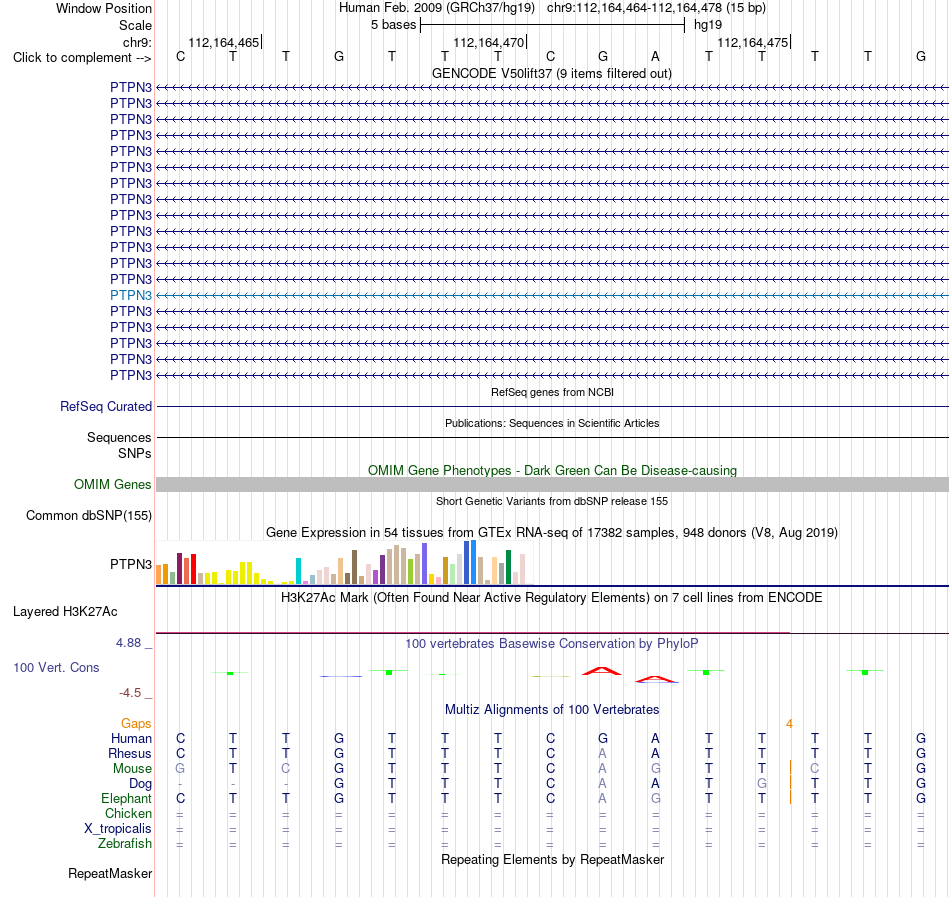This screenshot has width=950, height=897.
Task: Open 'H3K27Ac Mark' ENCODE track title
Action: pyautogui.click(x=552, y=598)
